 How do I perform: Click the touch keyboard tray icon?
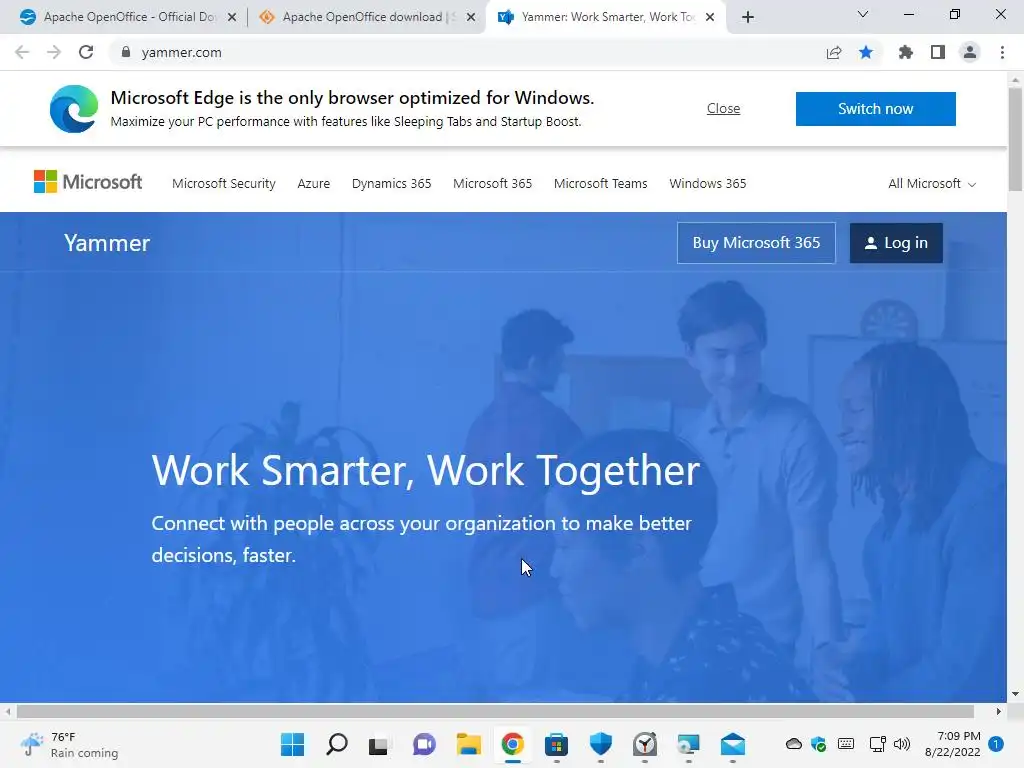tap(846, 744)
